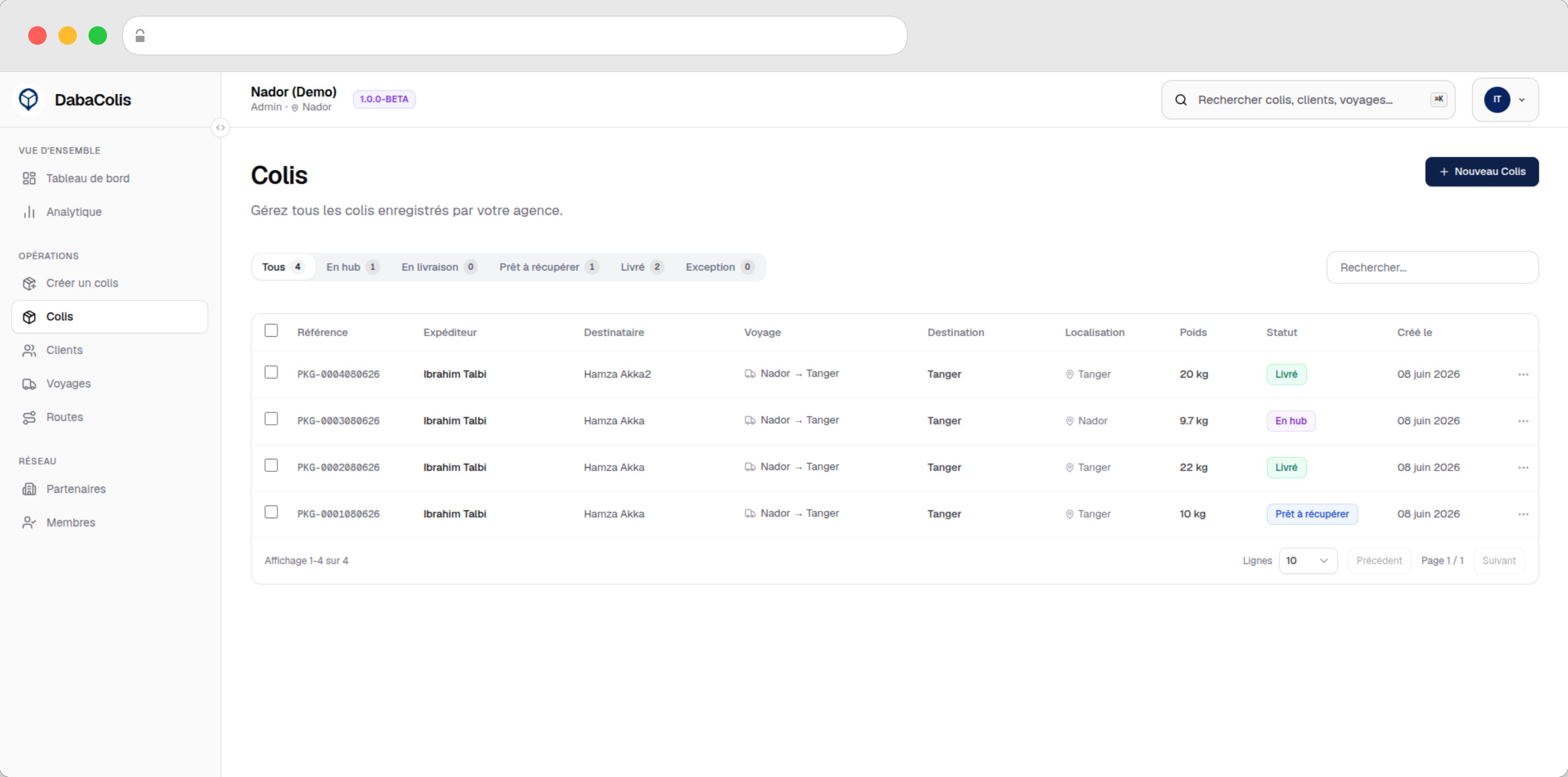The image size is (1568, 777).
Task: Click the Destinataire column header
Action: coord(613,332)
